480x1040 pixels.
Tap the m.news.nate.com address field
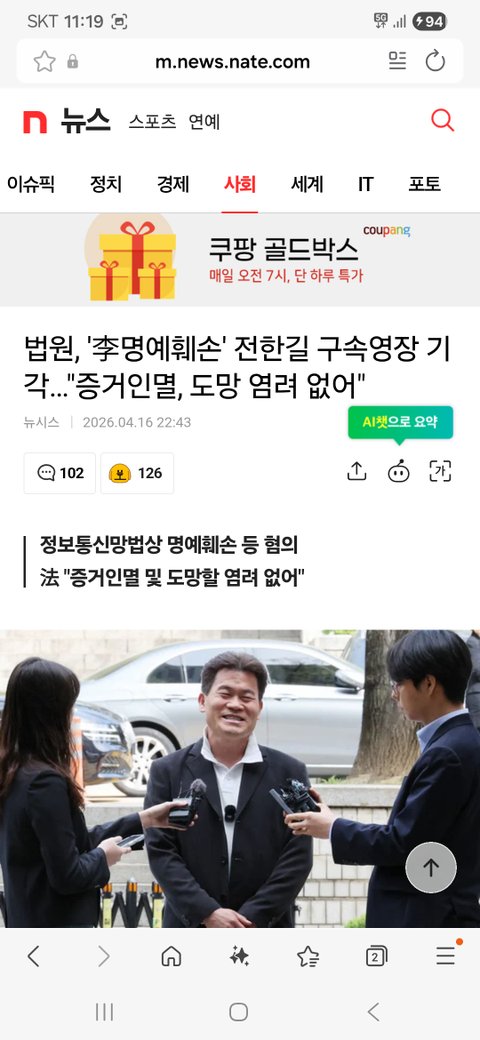coord(233,62)
